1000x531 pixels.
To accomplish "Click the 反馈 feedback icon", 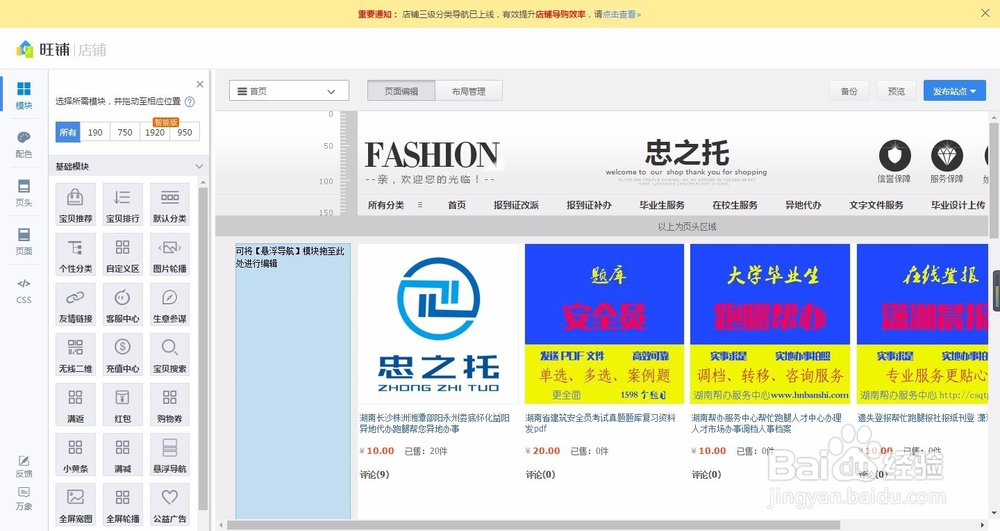I will pyautogui.click(x=24, y=466).
